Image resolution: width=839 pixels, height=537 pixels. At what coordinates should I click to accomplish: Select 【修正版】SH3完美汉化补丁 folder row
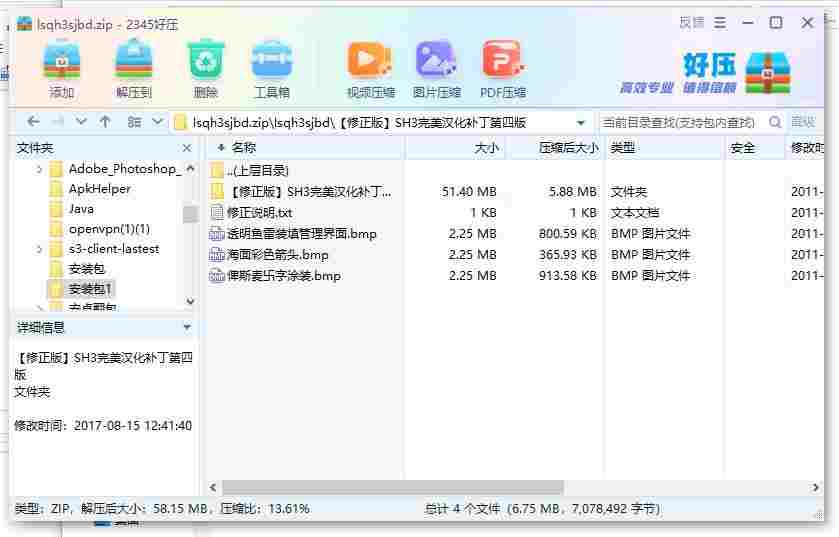(515, 191)
